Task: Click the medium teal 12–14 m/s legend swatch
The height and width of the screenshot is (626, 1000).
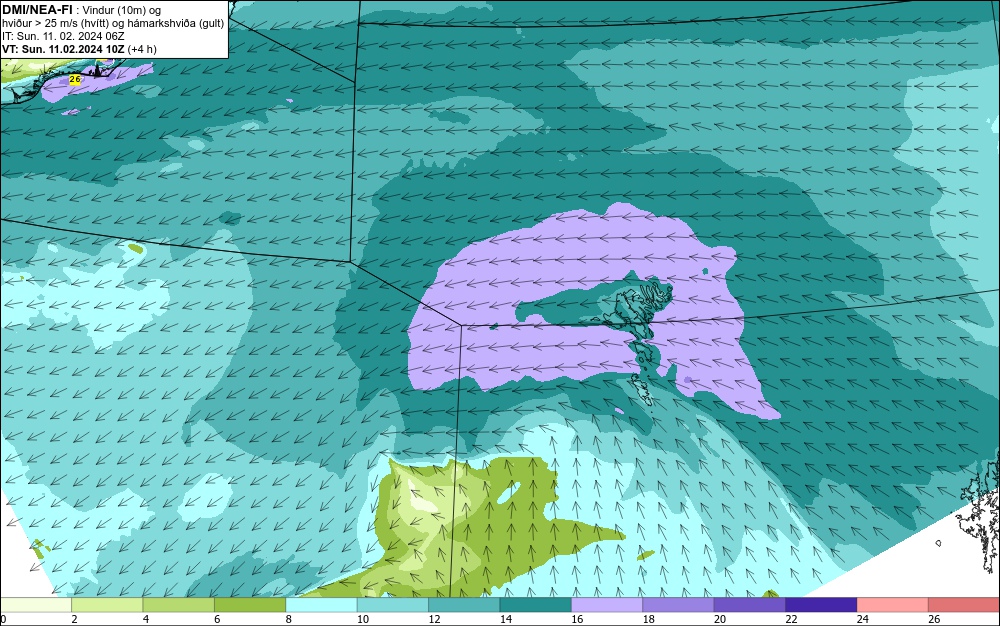Action: click(x=464, y=605)
